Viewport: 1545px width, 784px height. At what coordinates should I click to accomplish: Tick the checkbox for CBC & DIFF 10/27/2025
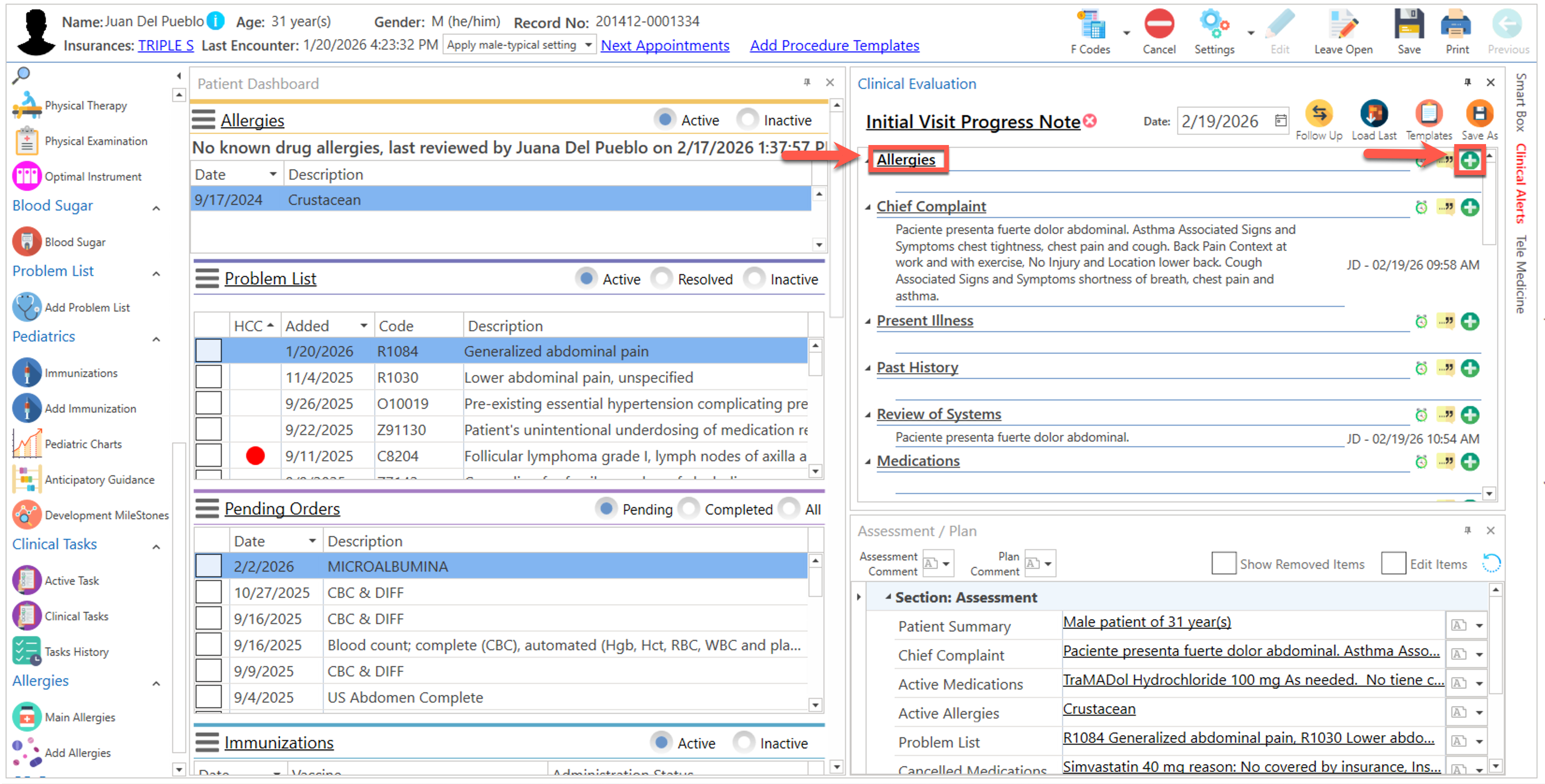208,592
